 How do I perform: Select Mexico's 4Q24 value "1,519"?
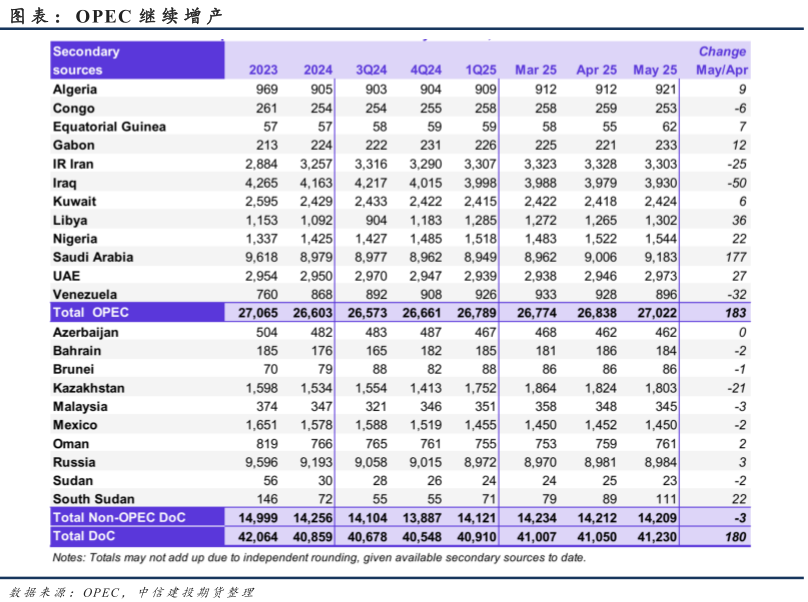426,425
